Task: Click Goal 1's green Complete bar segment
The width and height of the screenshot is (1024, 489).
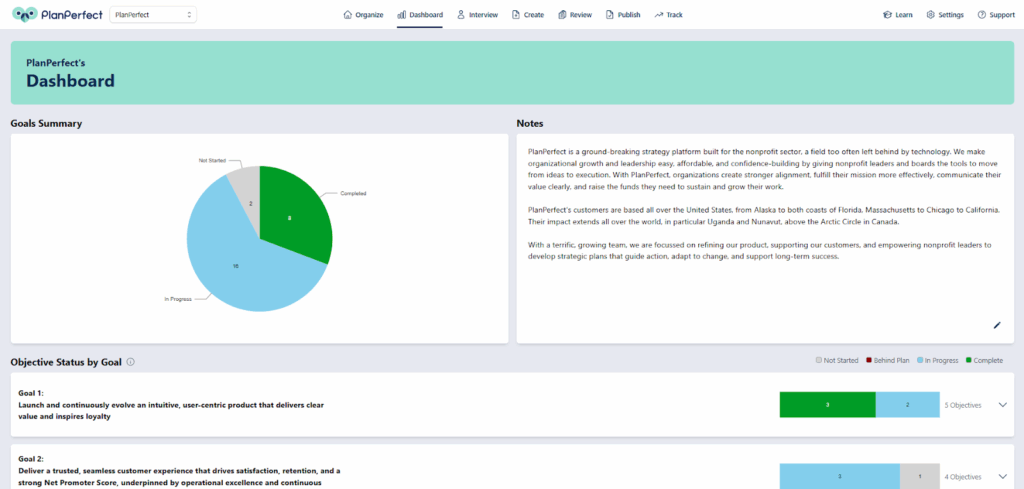Action: tap(827, 405)
